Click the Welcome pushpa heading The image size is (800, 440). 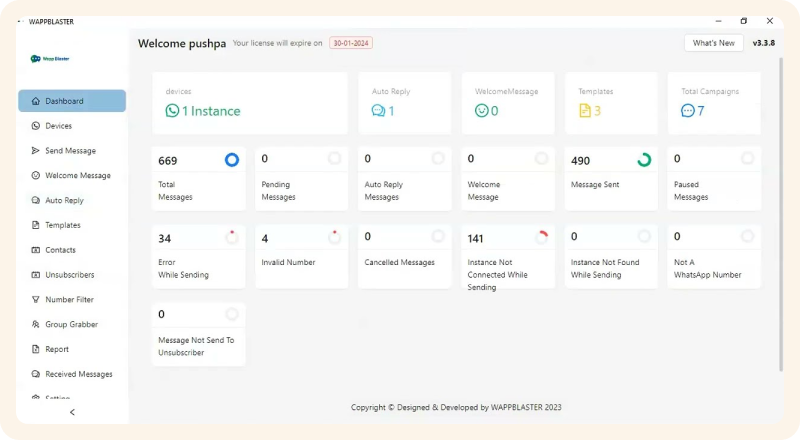[x=182, y=43]
